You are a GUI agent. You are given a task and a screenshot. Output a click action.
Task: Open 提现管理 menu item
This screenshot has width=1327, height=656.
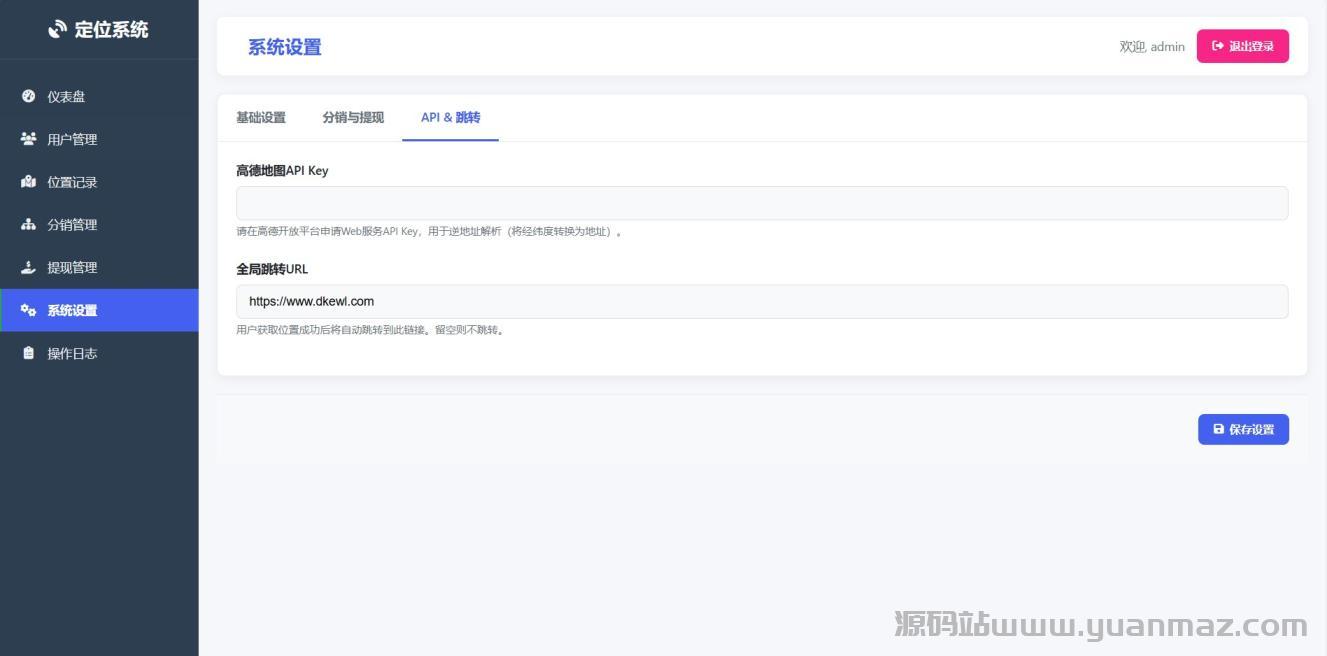99,267
